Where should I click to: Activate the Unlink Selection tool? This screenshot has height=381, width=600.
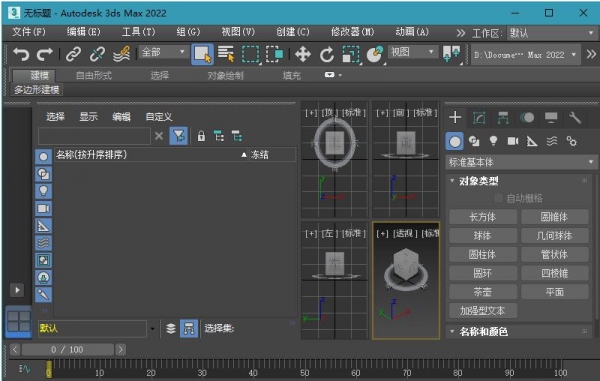(97, 54)
